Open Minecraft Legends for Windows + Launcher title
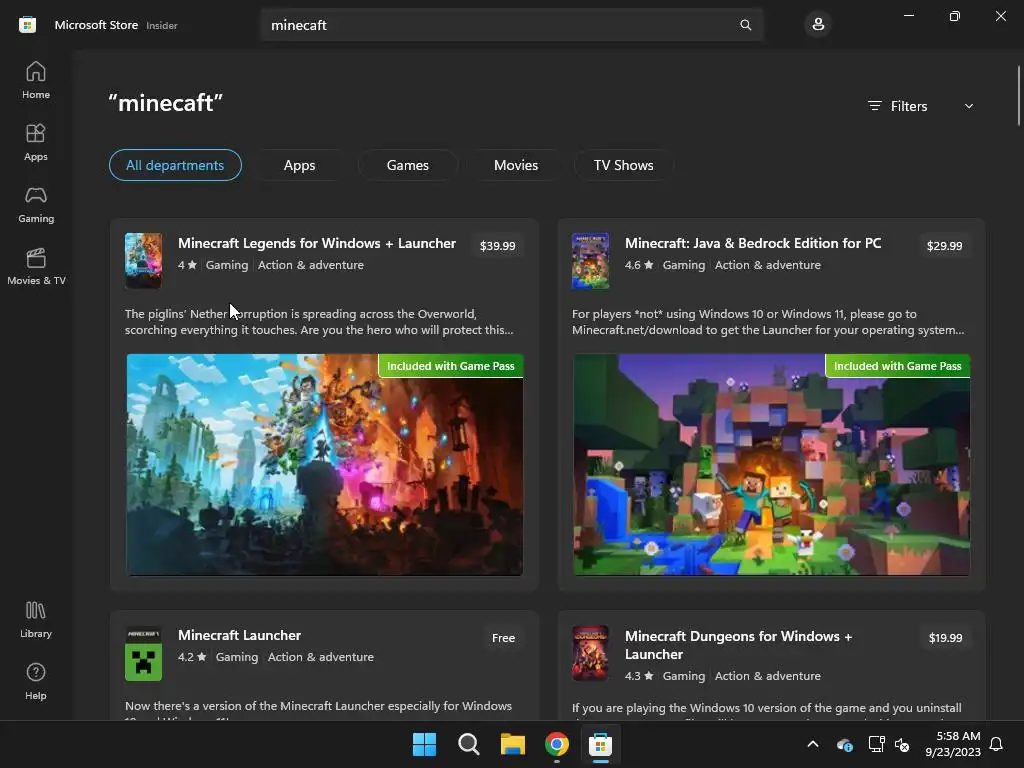Screen dimensions: 1024x768 (x=317, y=243)
